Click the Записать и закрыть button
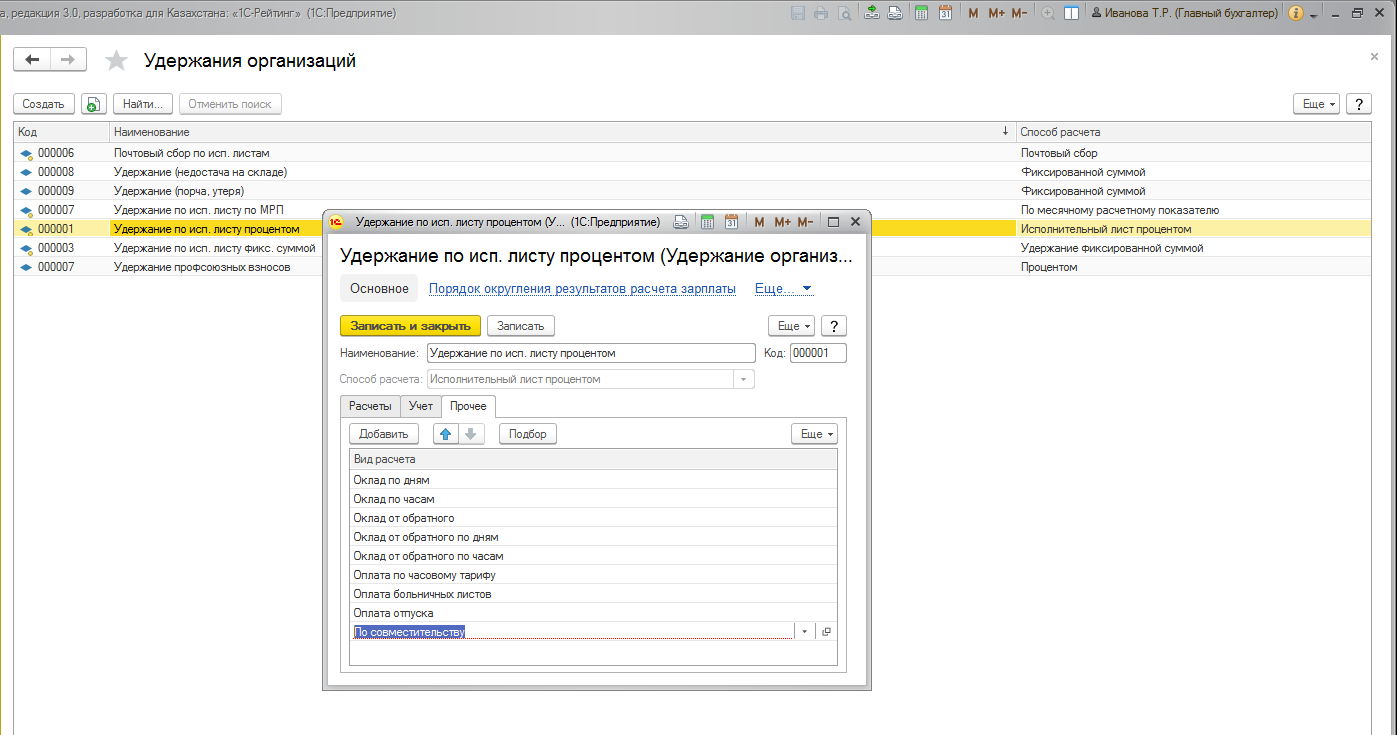Image resolution: width=1397 pixels, height=735 pixels. coord(411,326)
